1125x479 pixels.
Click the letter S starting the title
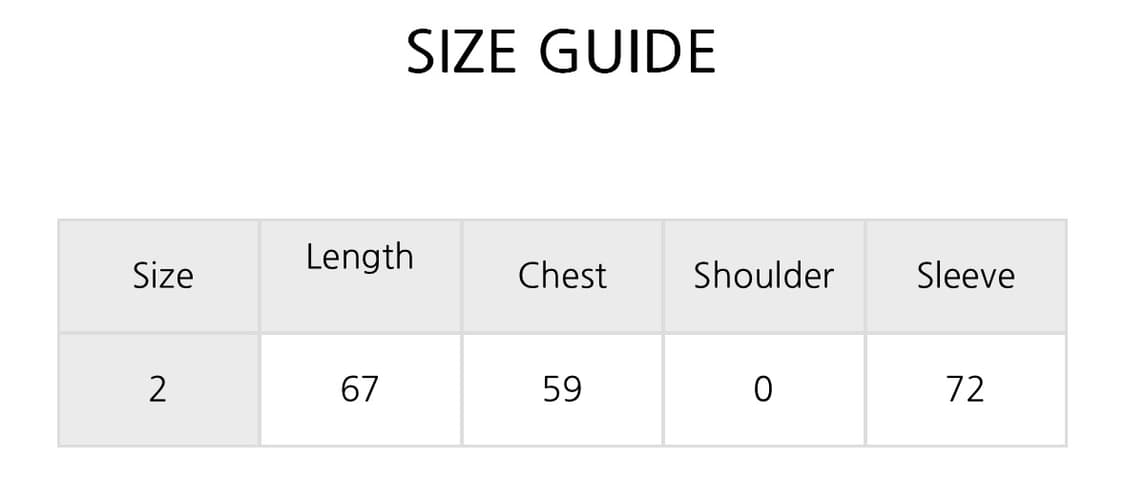tap(421, 52)
